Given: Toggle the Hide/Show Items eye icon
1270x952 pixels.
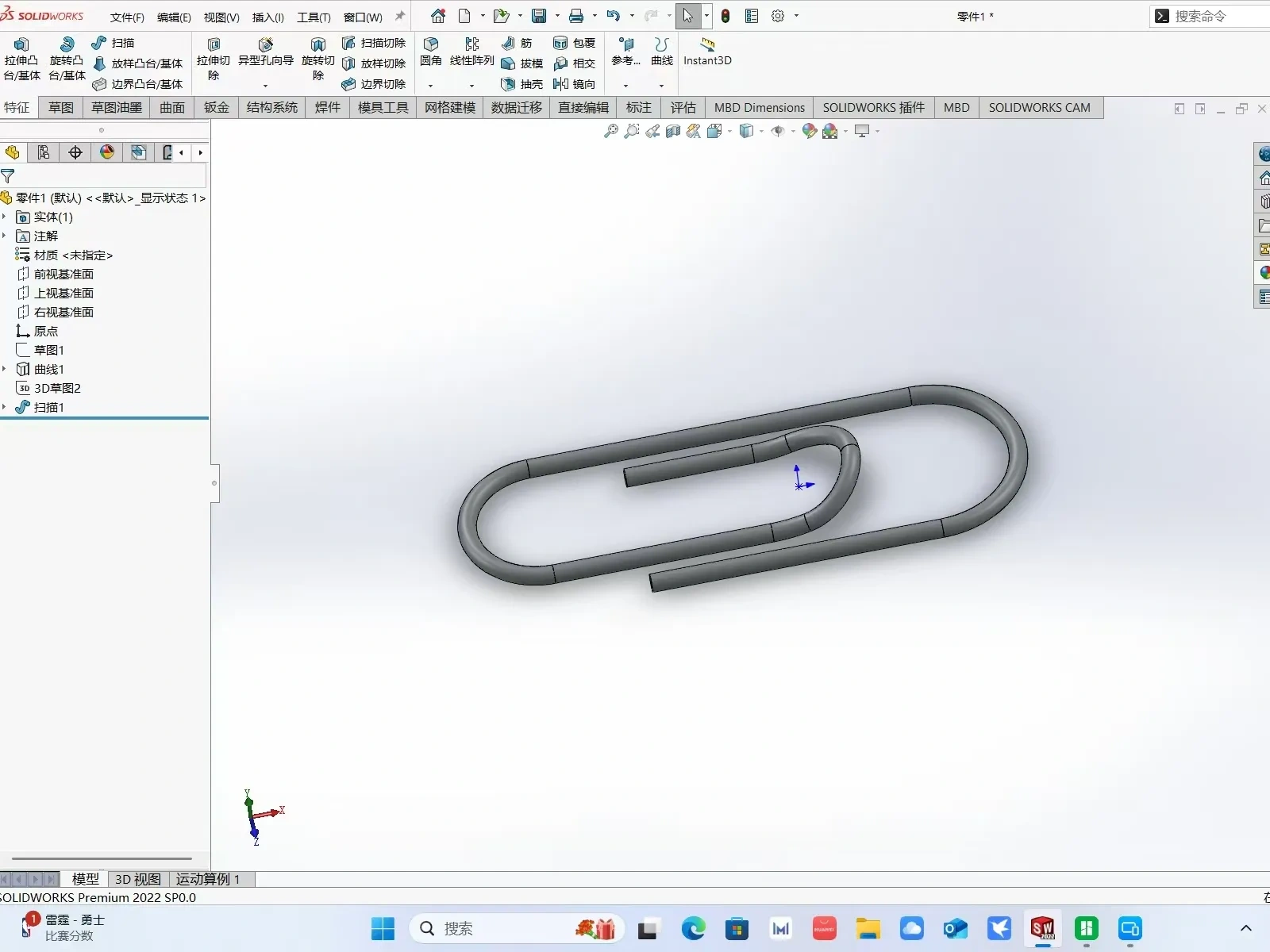Looking at the screenshot, I should point(778,131).
